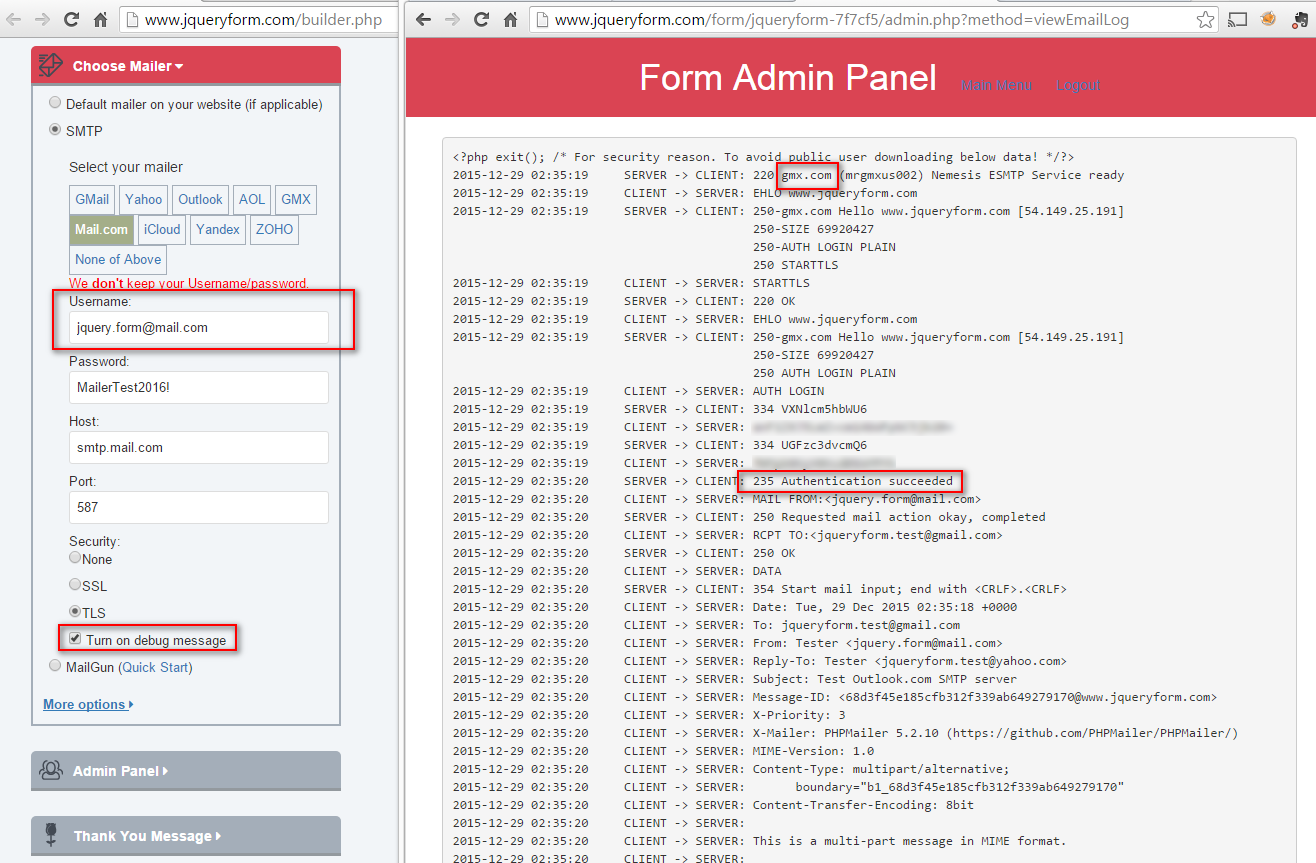Set Security to None
This screenshot has height=863, width=1316.
[75, 558]
